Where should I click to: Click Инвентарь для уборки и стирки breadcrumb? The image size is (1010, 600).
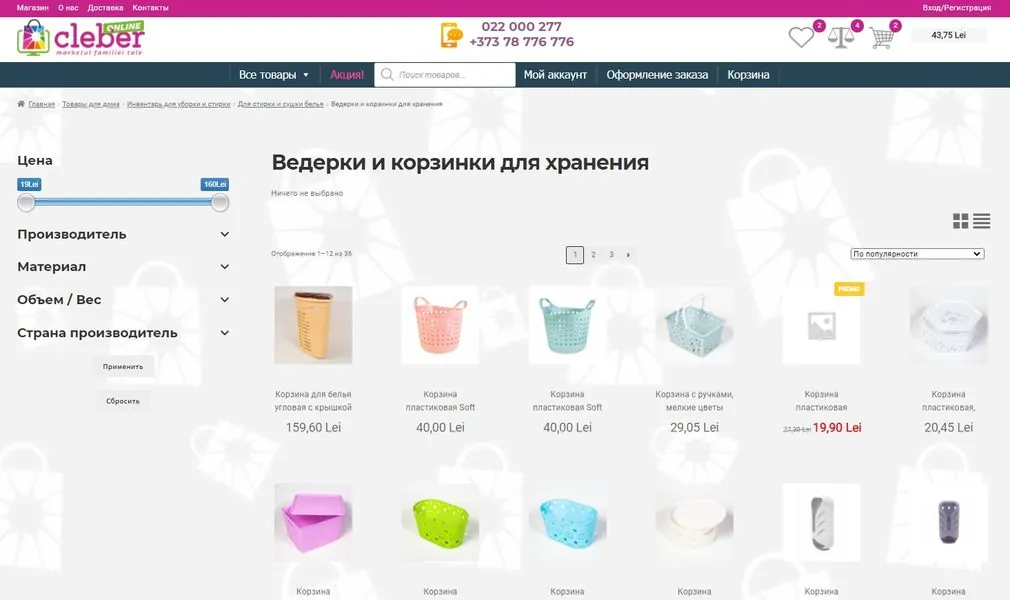178,104
